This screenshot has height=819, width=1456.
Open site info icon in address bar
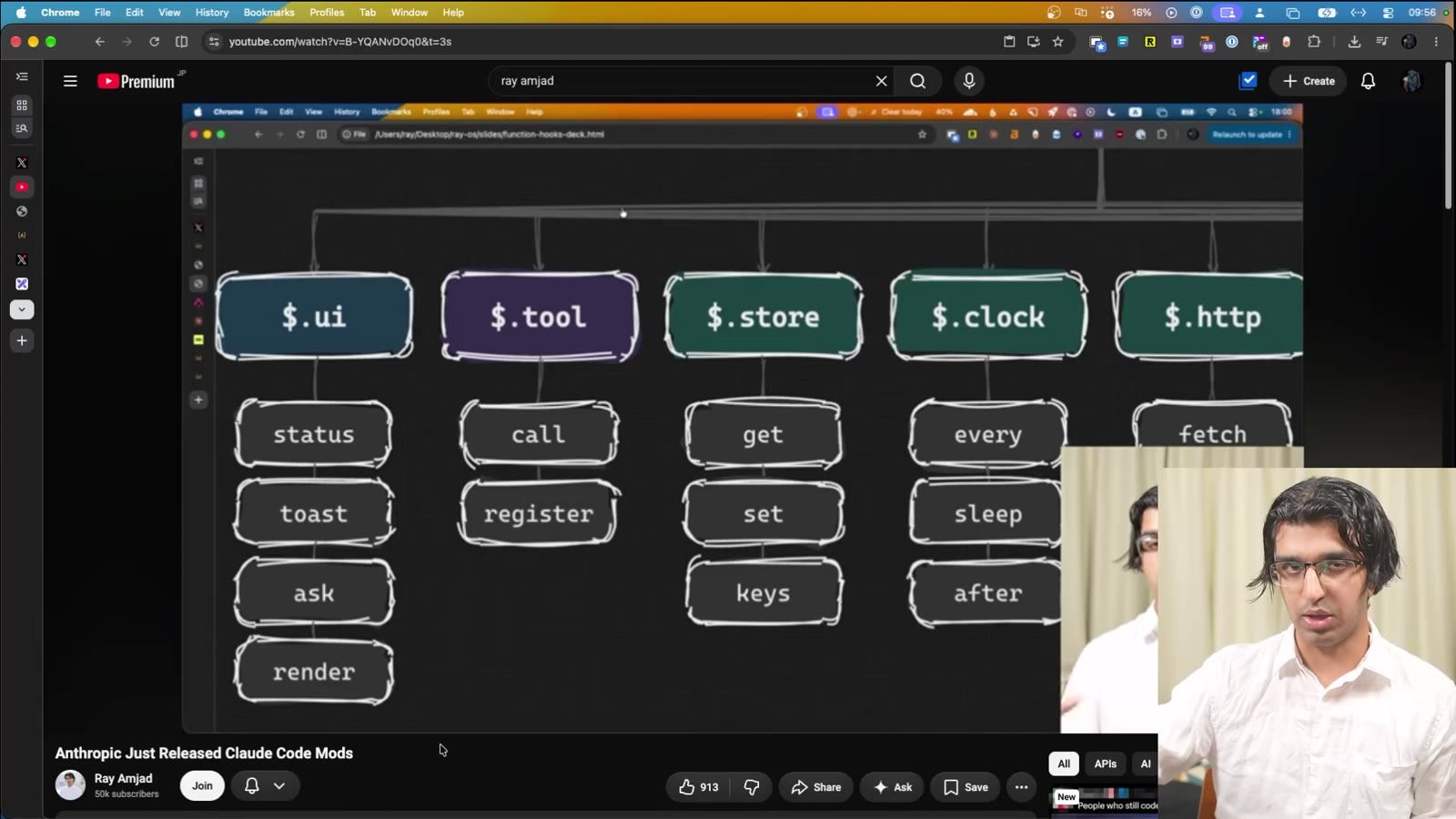tap(214, 42)
